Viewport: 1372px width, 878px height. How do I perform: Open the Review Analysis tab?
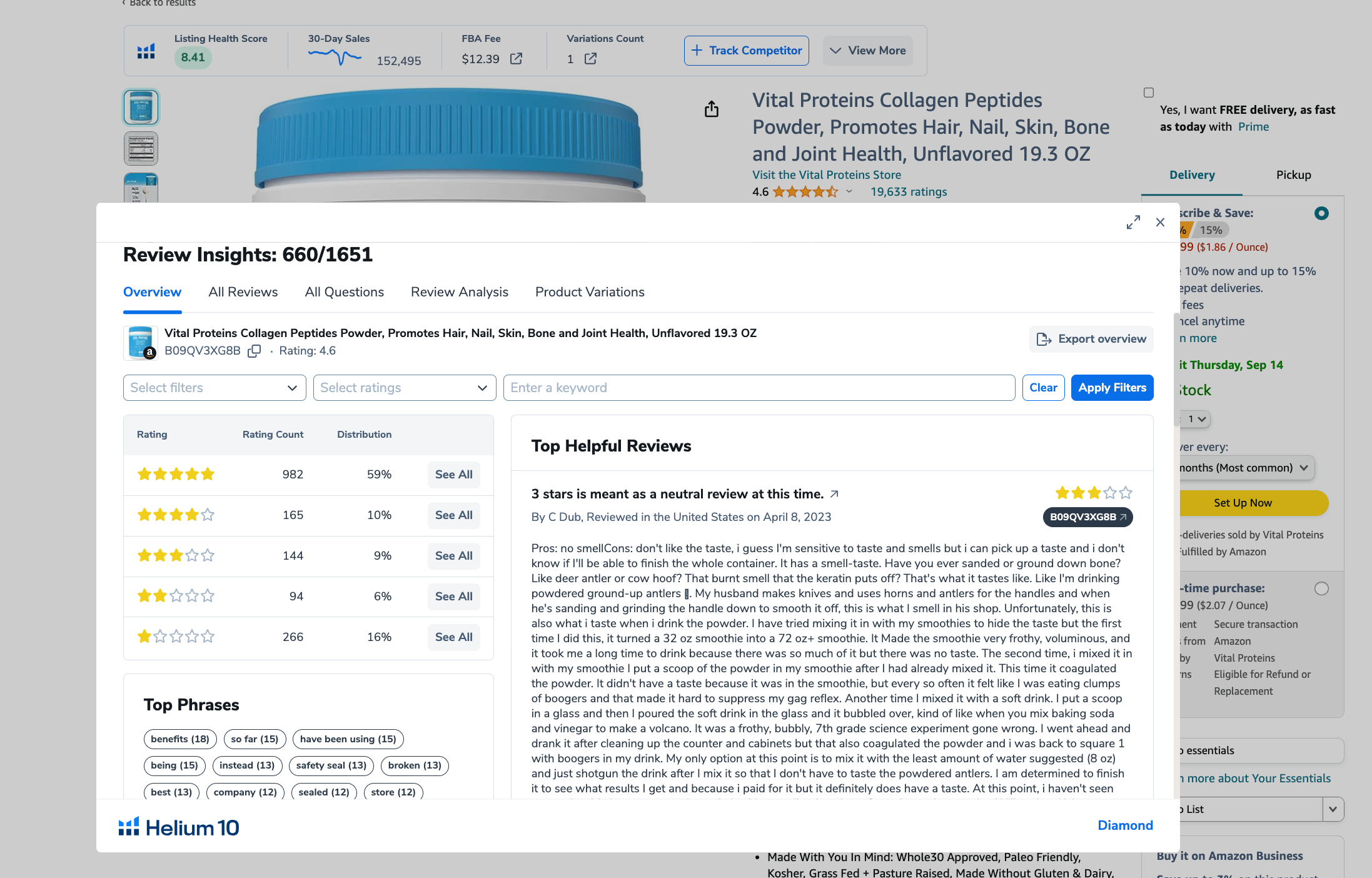(x=460, y=292)
